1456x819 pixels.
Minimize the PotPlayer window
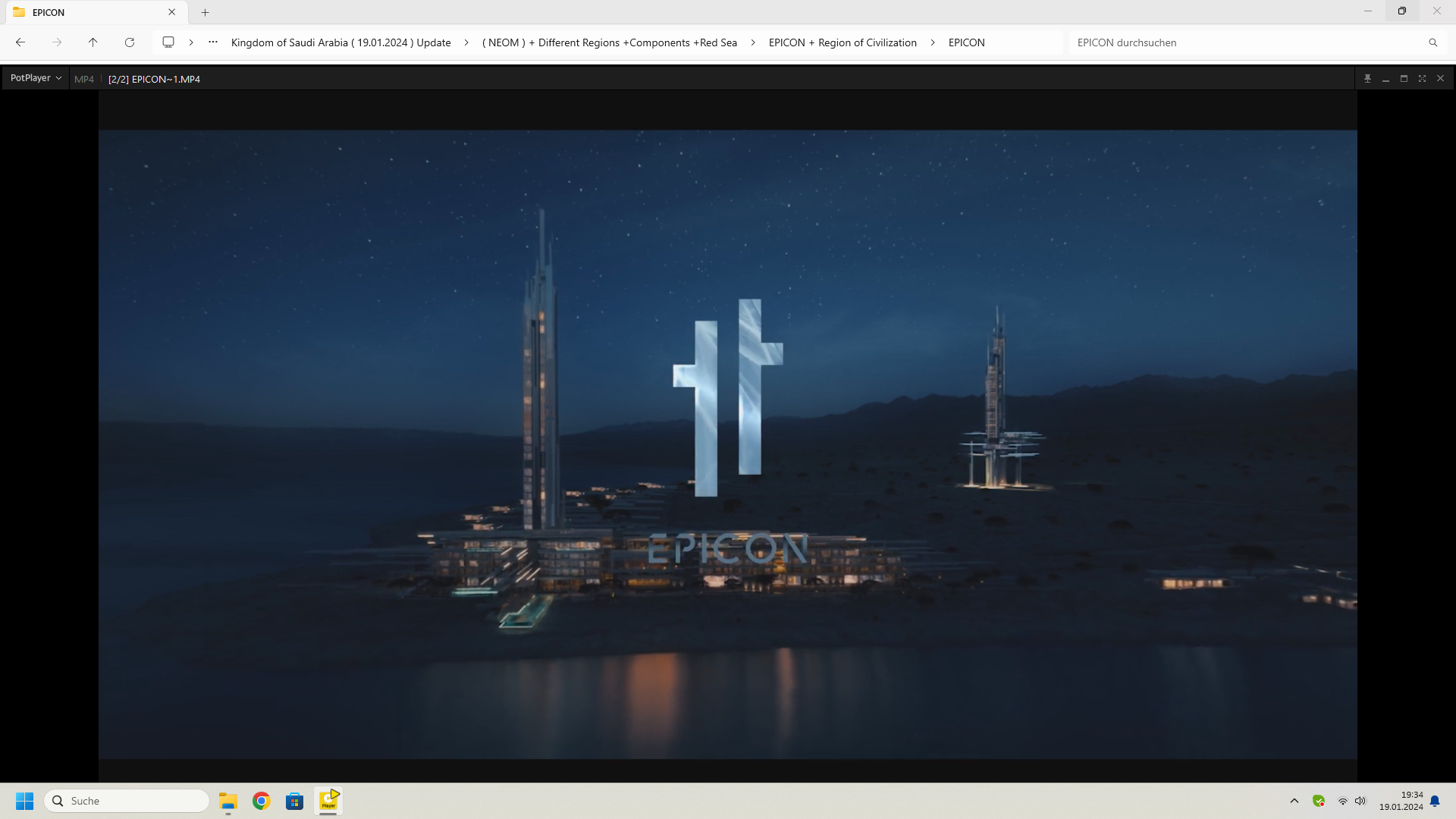pyautogui.click(x=1385, y=78)
